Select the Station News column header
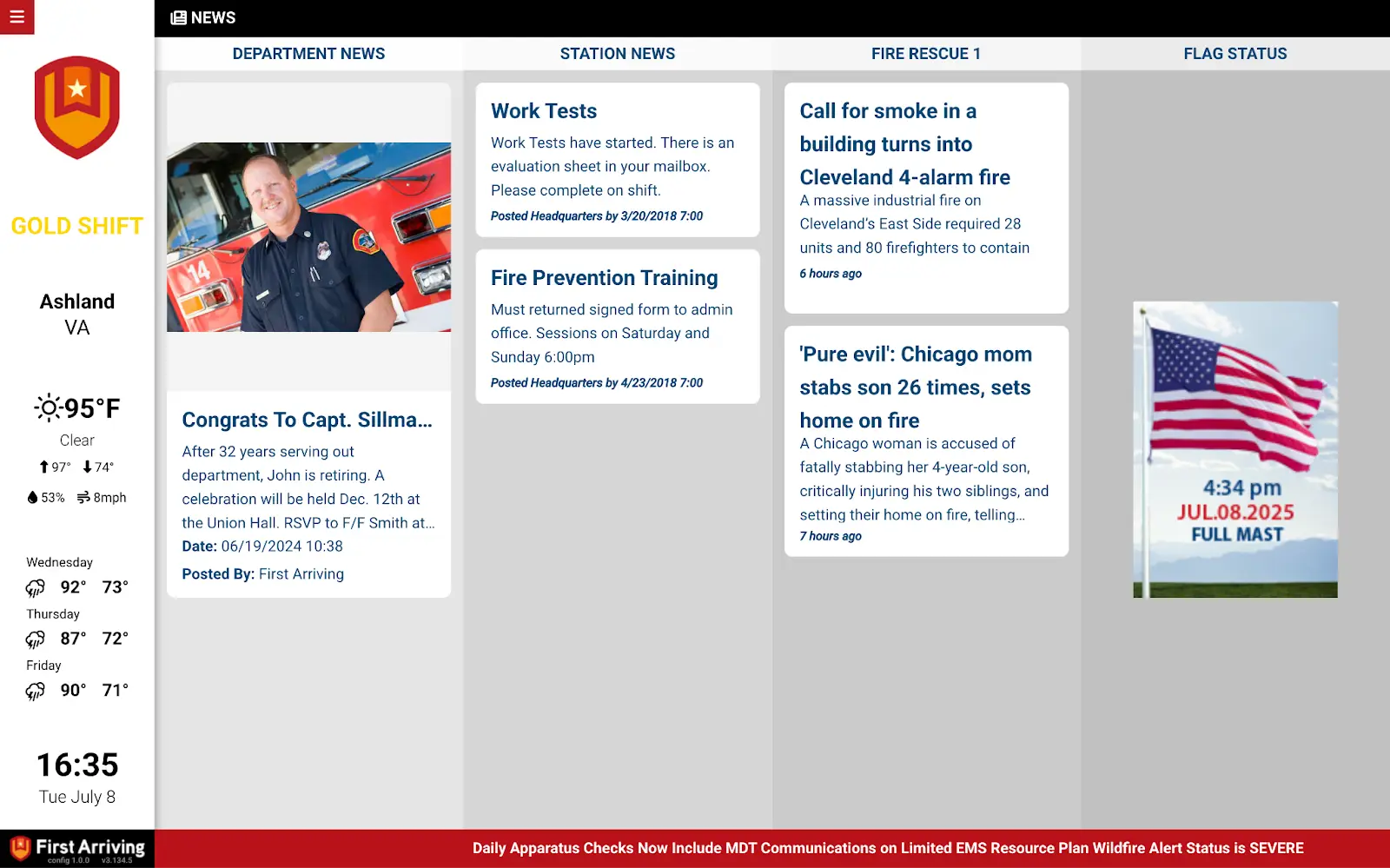This screenshot has height=868, width=1390. pos(617,54)
